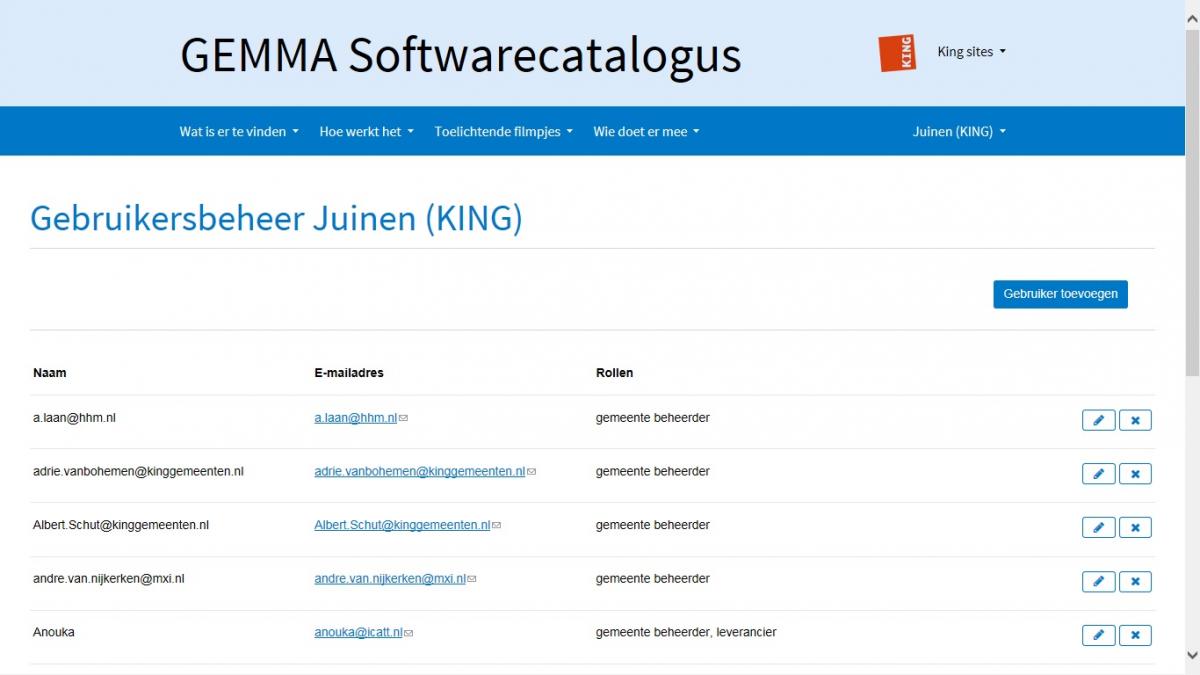
Task: Delete Albert.Schut user with X icon
Action: click(x=1135, y=527)
